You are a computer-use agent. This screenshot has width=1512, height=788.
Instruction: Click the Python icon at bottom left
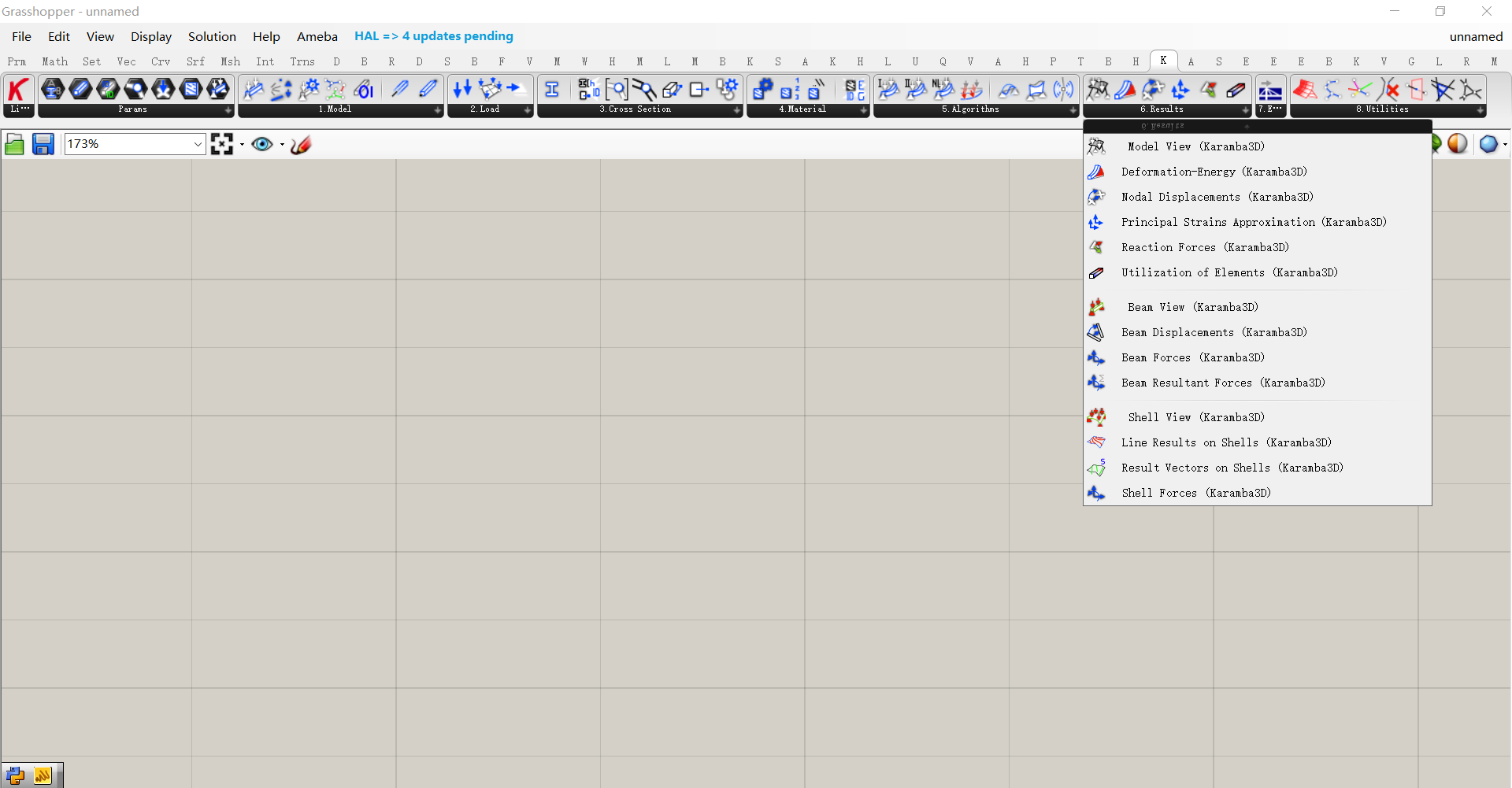point(15,775)
